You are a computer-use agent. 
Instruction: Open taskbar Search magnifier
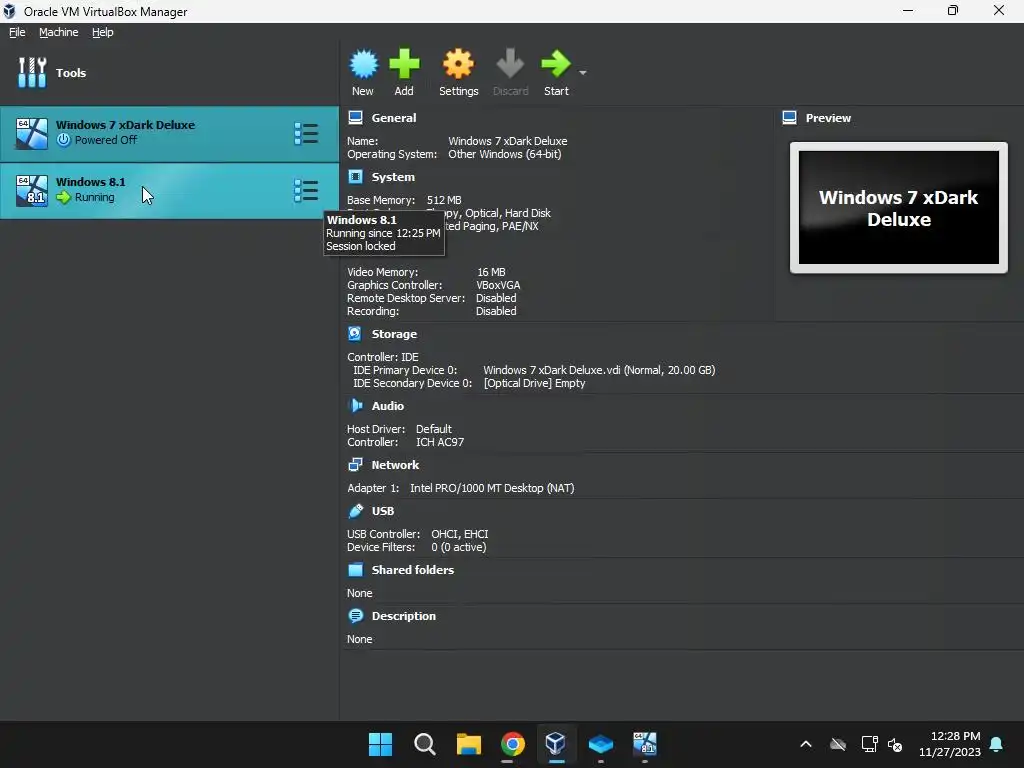(x=424, y=744)
